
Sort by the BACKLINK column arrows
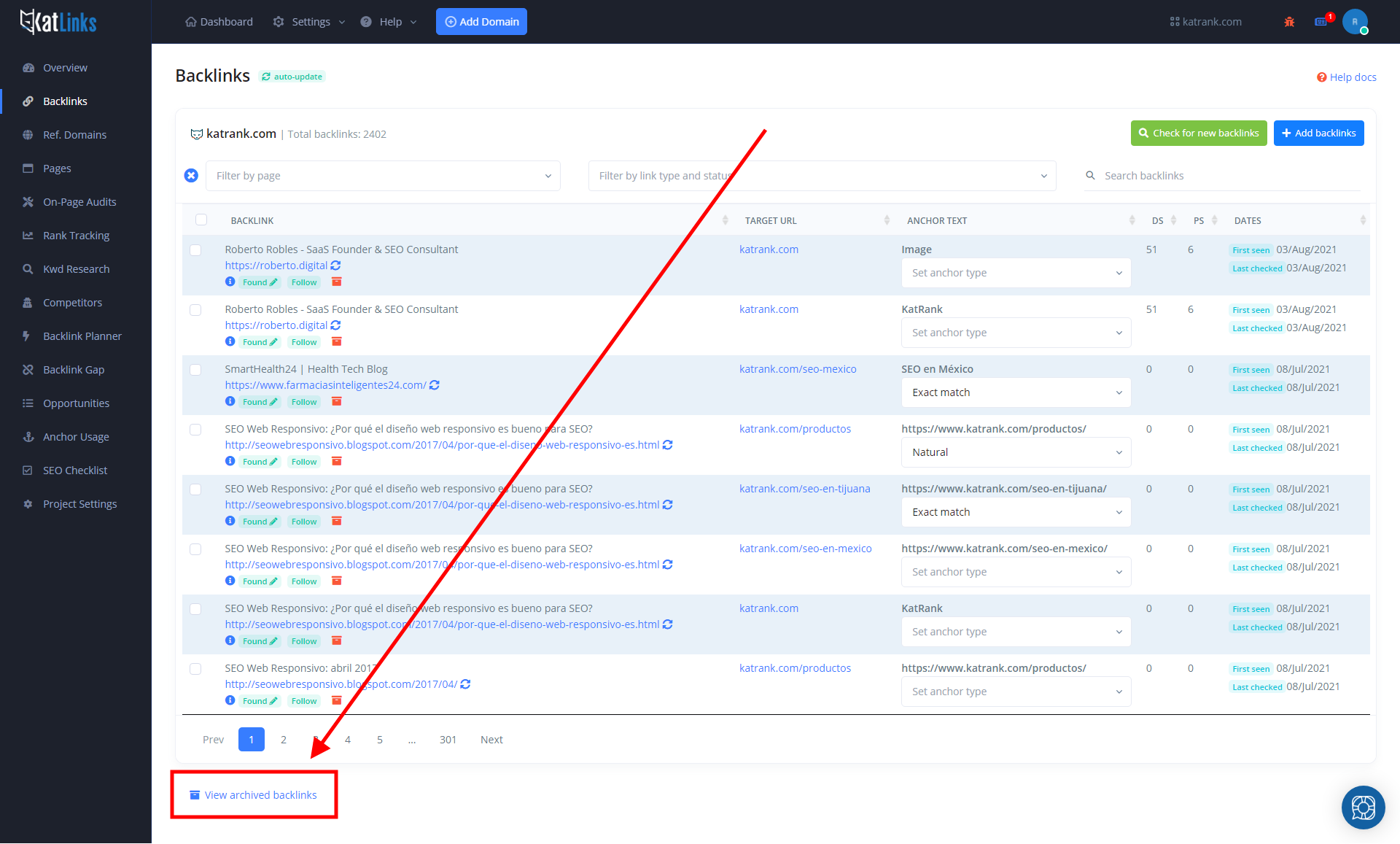coord(725,220)
